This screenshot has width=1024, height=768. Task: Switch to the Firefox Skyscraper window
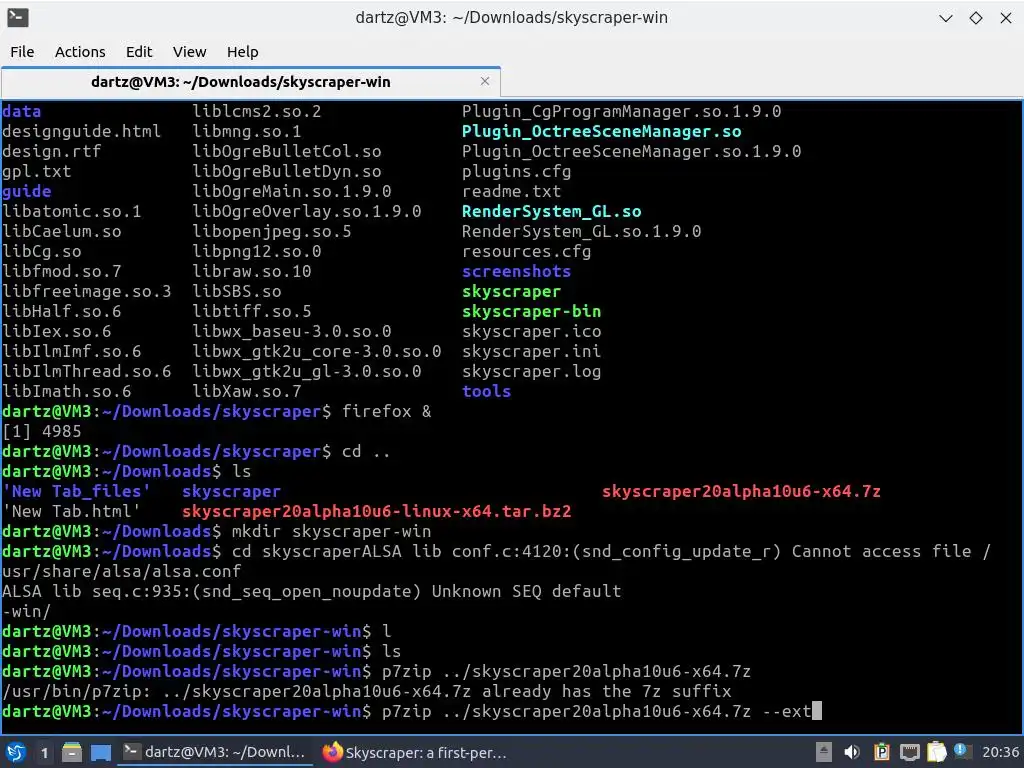coord(415,752)
